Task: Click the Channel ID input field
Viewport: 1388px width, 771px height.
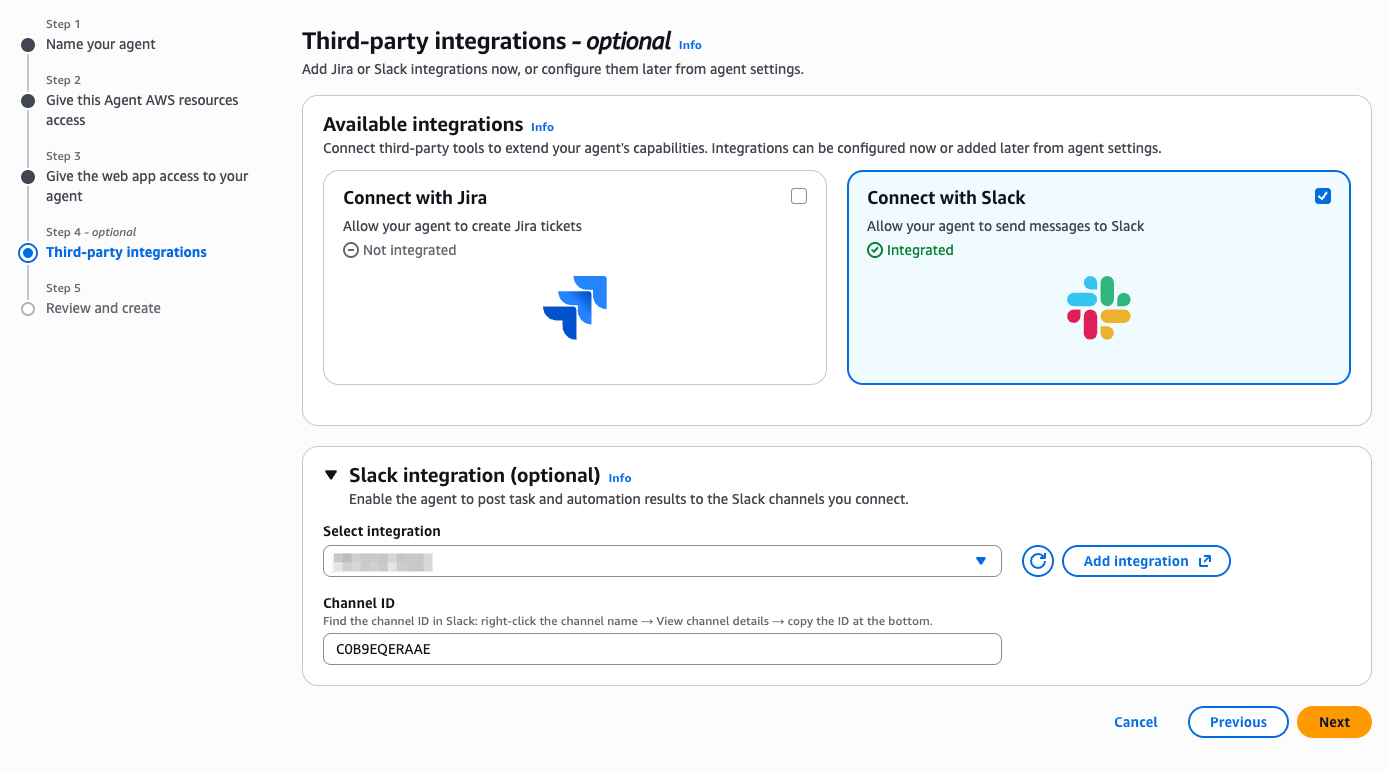Action: (x=662, y=649)
